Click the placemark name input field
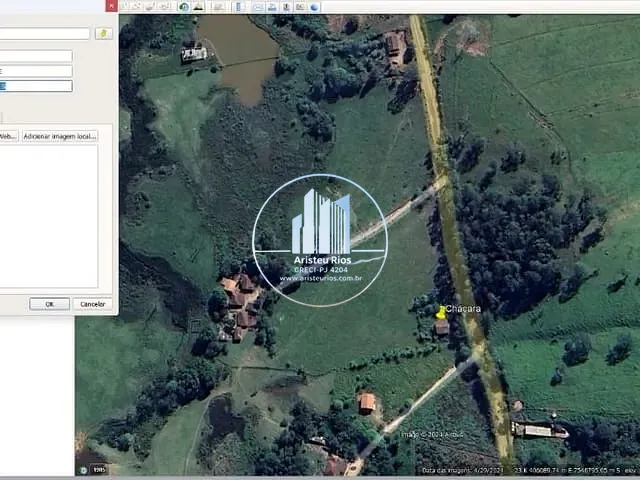 pos(44,34)
